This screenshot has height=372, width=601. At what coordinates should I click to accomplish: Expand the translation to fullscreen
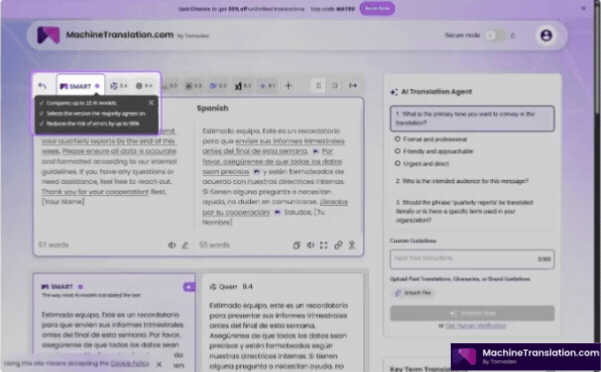pyautogui.click(x=324, y=245)
